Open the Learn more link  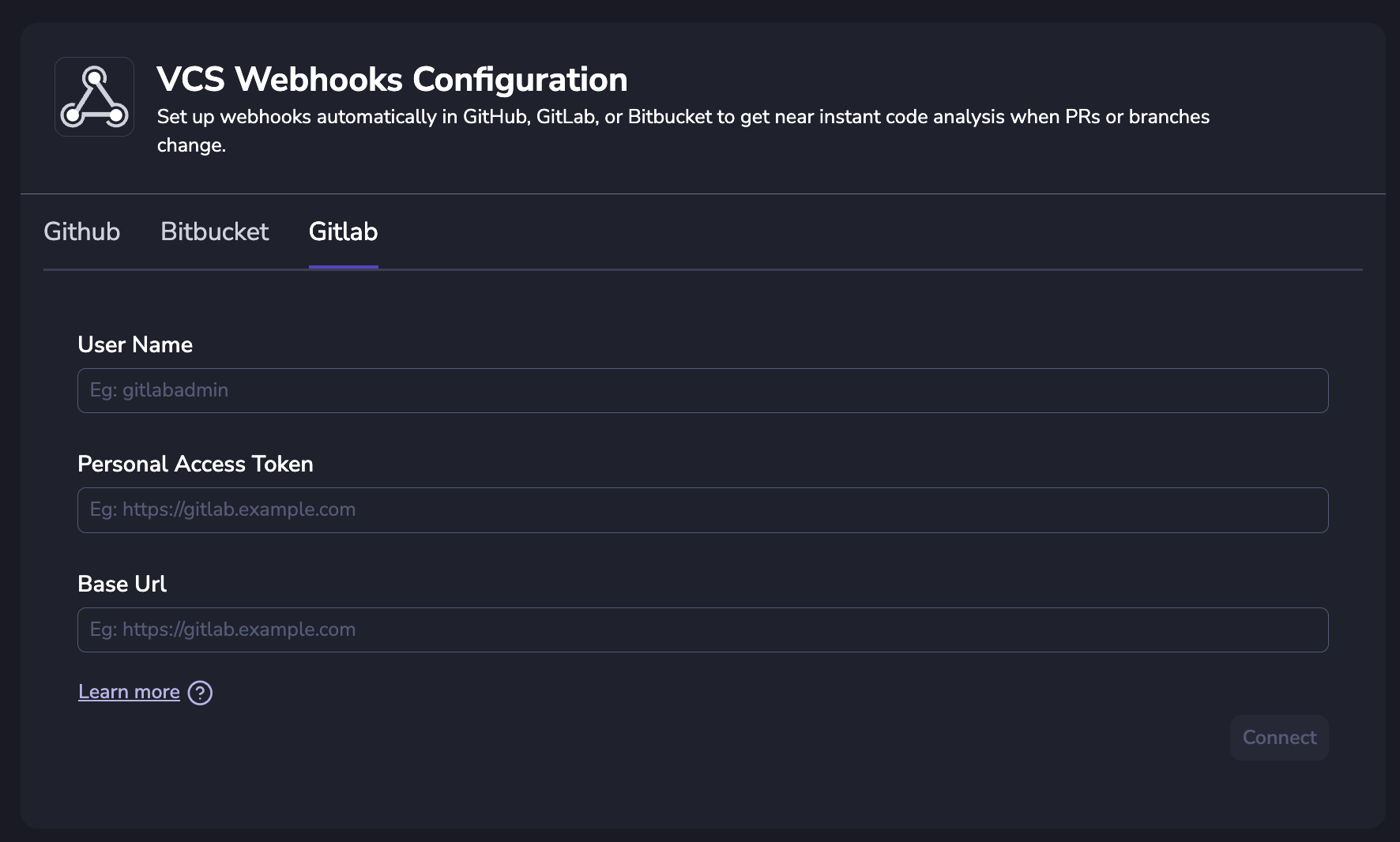pos(129,692)
